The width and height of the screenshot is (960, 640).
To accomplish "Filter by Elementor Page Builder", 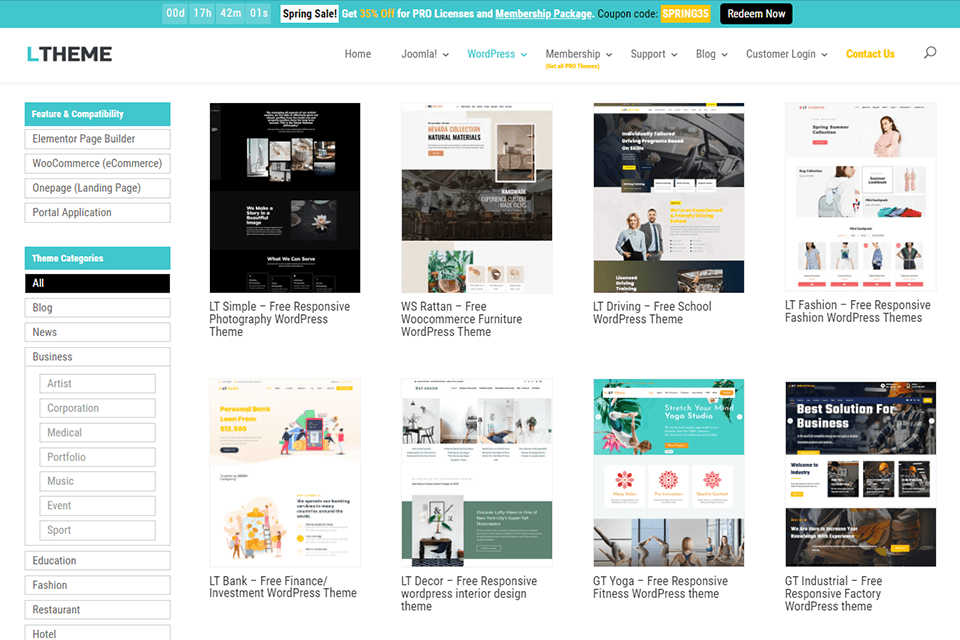I will pos(97,139).
